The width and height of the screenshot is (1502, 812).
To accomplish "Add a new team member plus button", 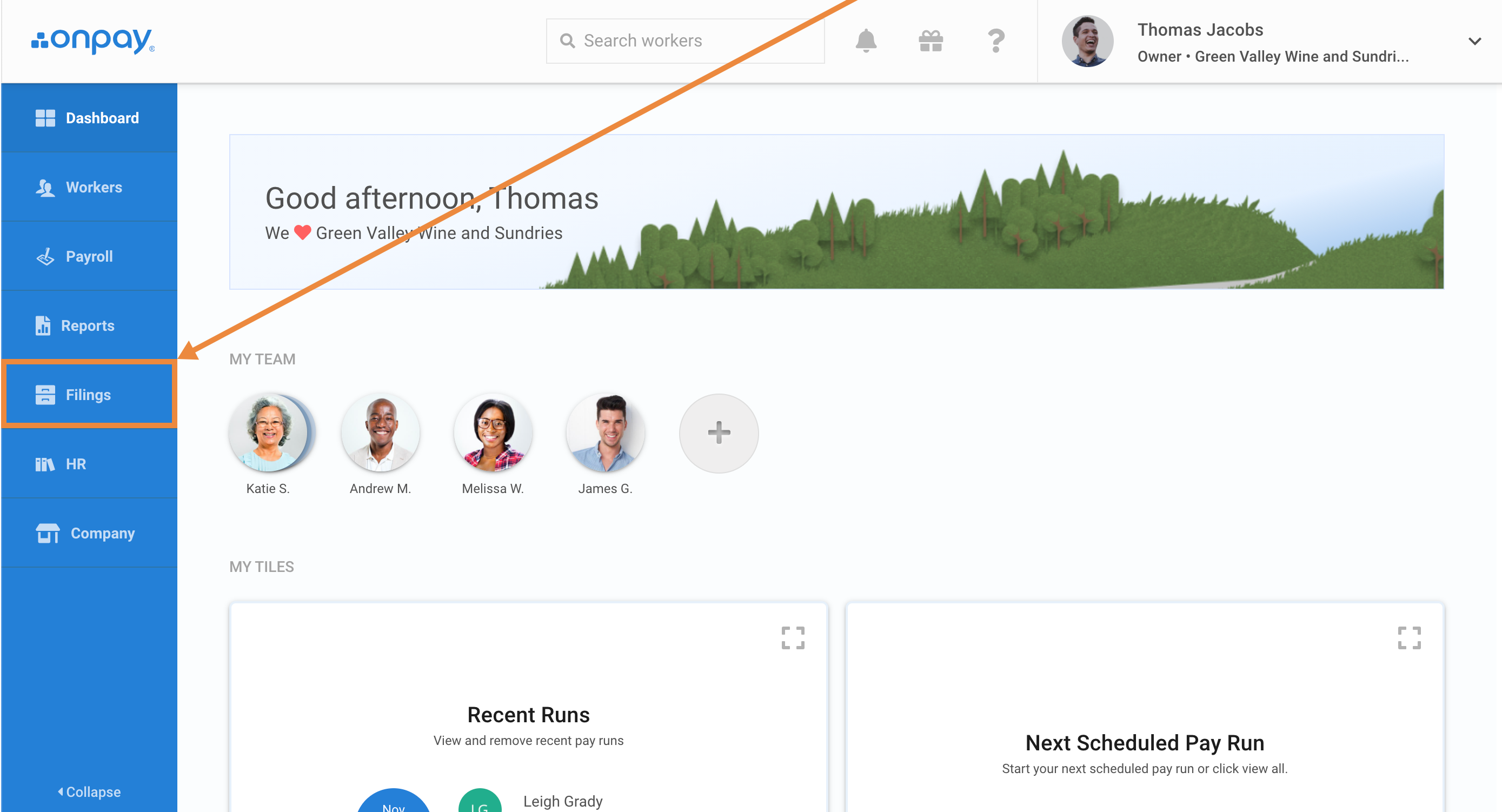I will (719, 432).
